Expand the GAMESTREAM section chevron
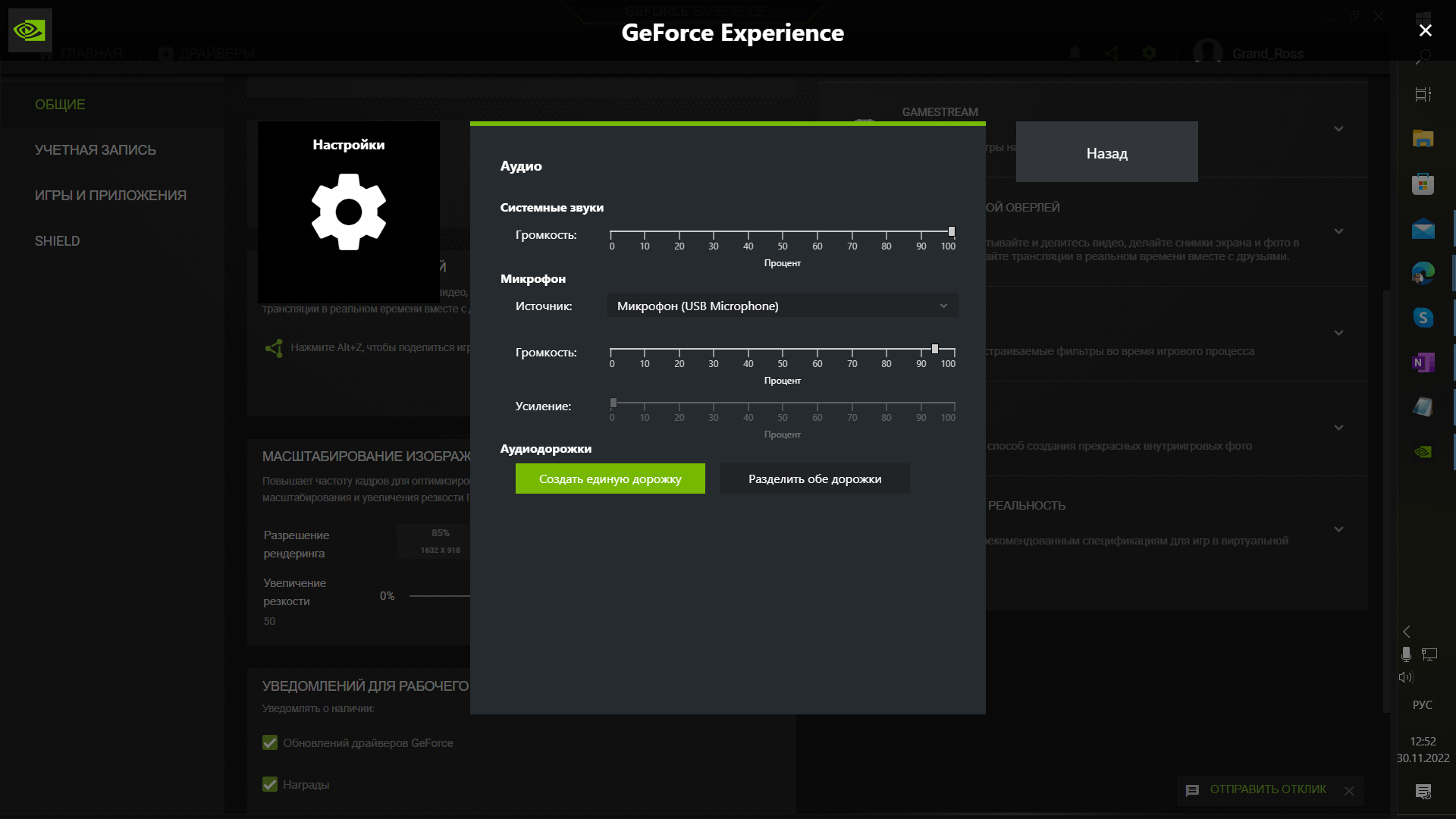 coord(1339,129)
